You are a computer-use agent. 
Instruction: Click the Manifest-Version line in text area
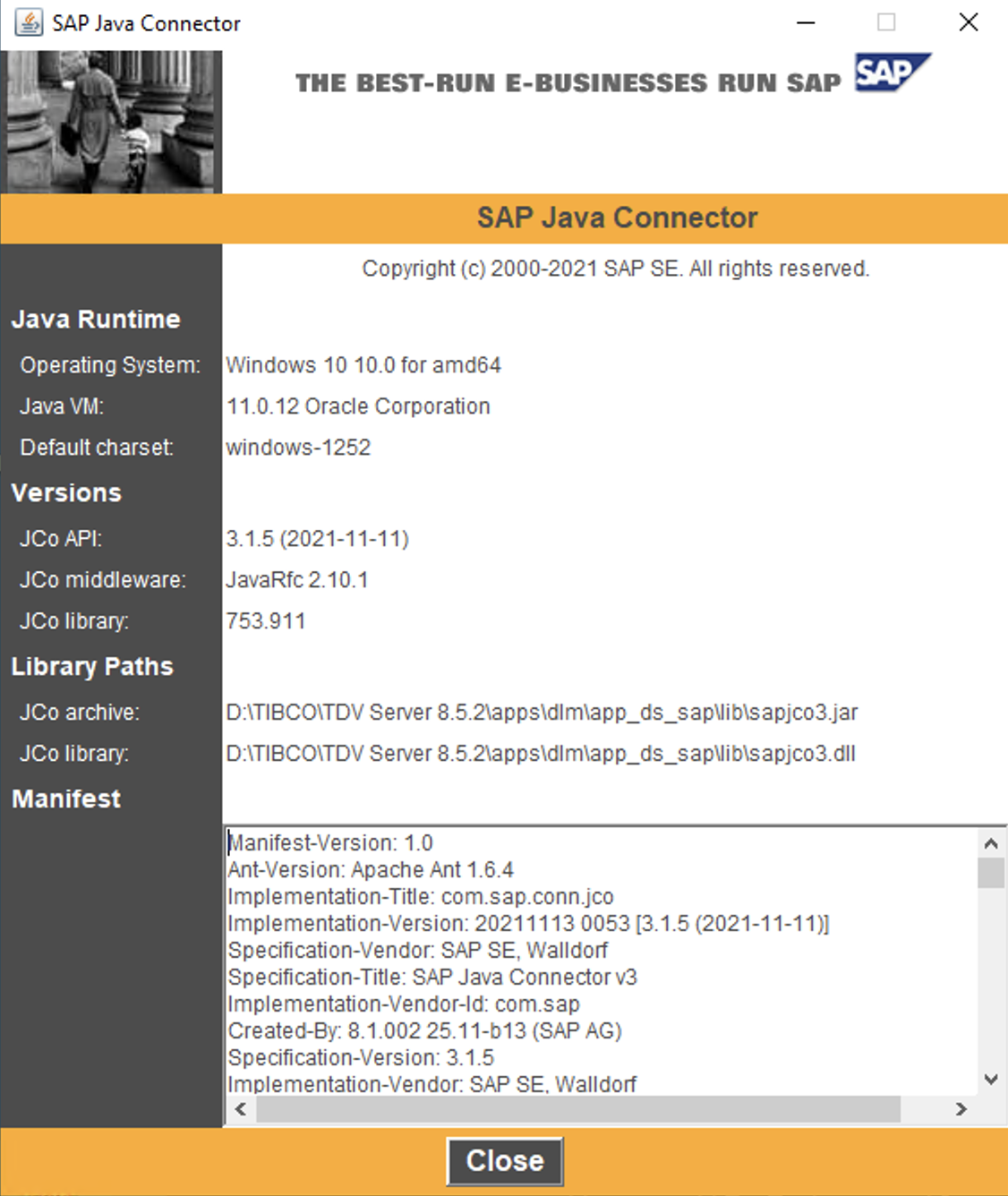(330, 843)
